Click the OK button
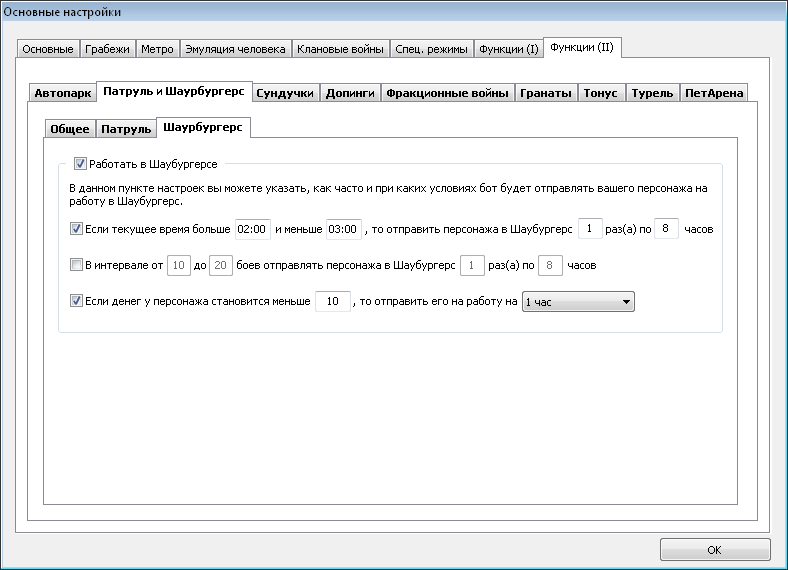The width and height of the screenshot is (788, 570). (715, 549)
